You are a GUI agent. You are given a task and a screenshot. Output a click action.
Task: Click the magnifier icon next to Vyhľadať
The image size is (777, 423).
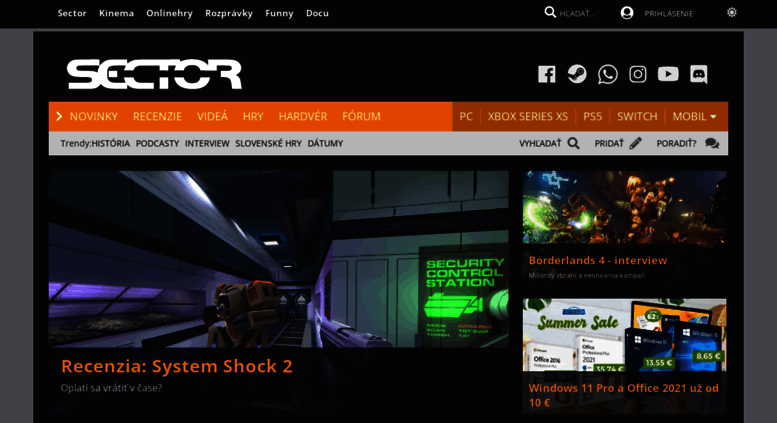[573, 144]
